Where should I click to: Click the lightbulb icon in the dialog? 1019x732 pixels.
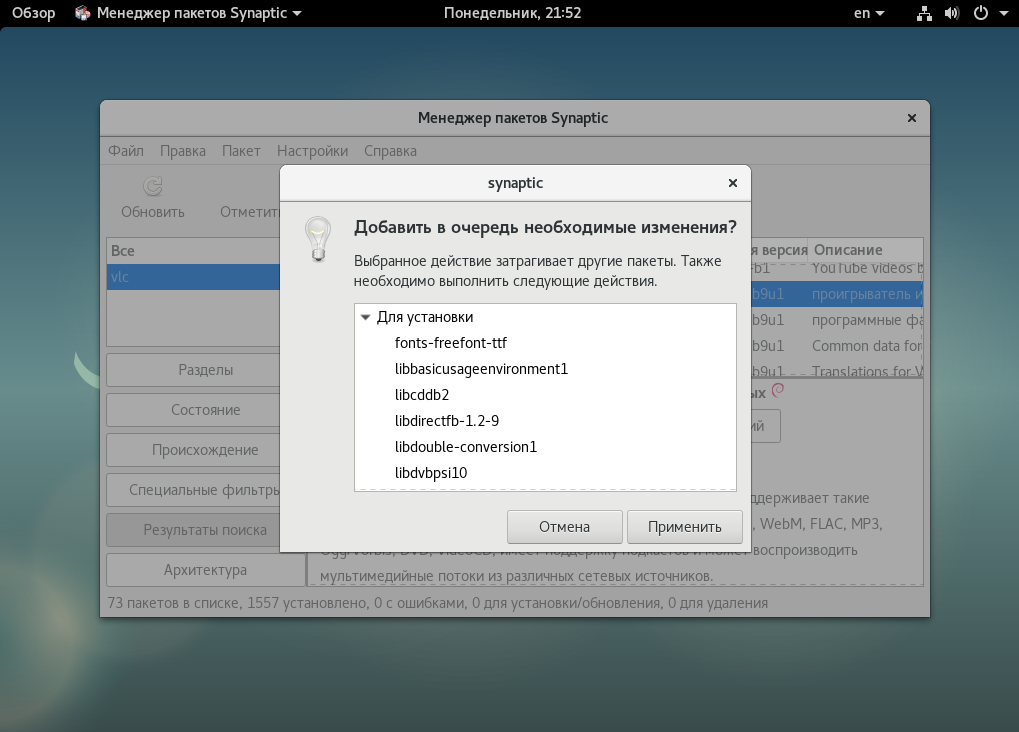(318, 239)
